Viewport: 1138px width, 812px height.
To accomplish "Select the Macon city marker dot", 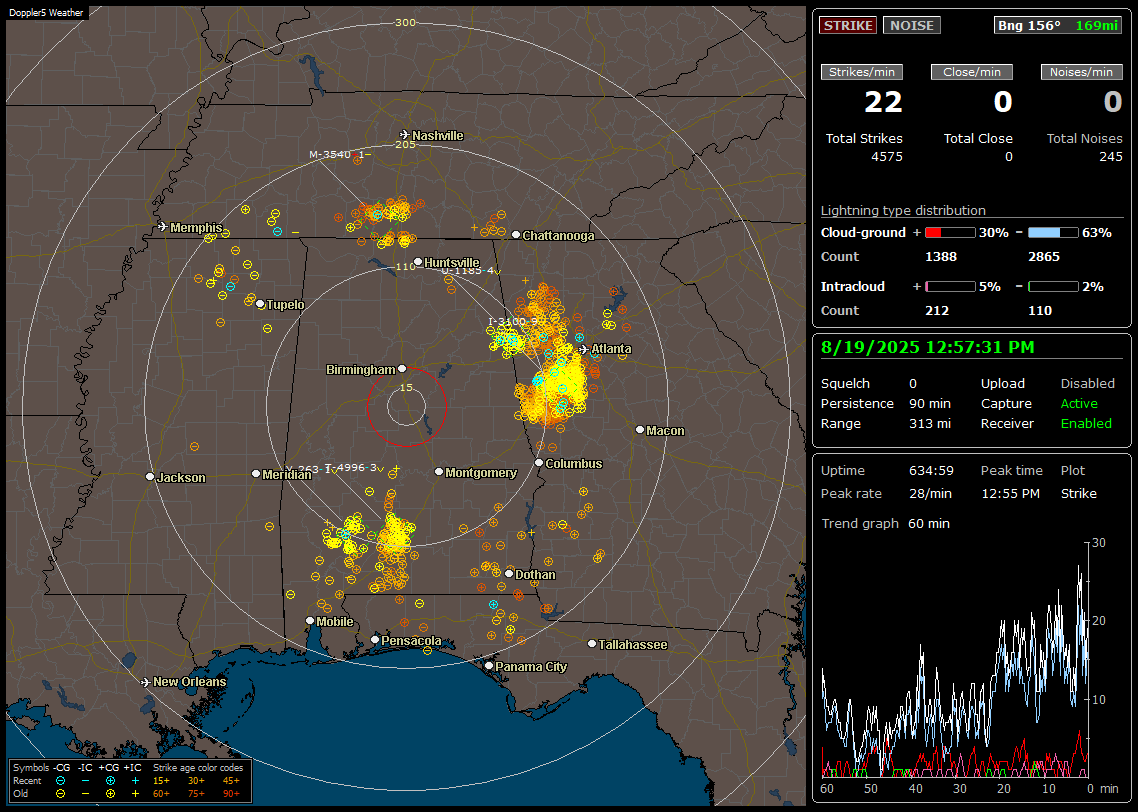I will coord(639,430).
